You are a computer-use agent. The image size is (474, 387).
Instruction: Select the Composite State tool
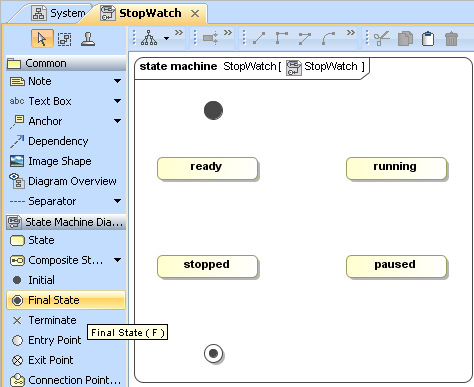(56, 260)
